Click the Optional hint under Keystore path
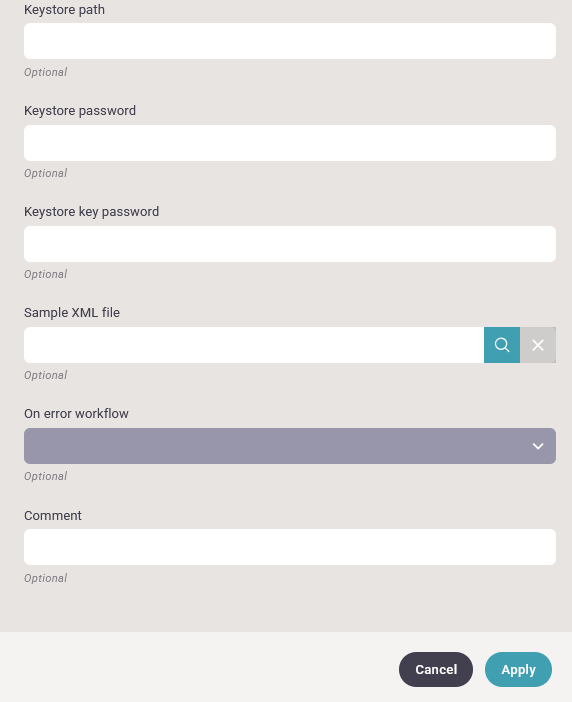The width and height of the screenshot is (572, 702). click(46, 72)
